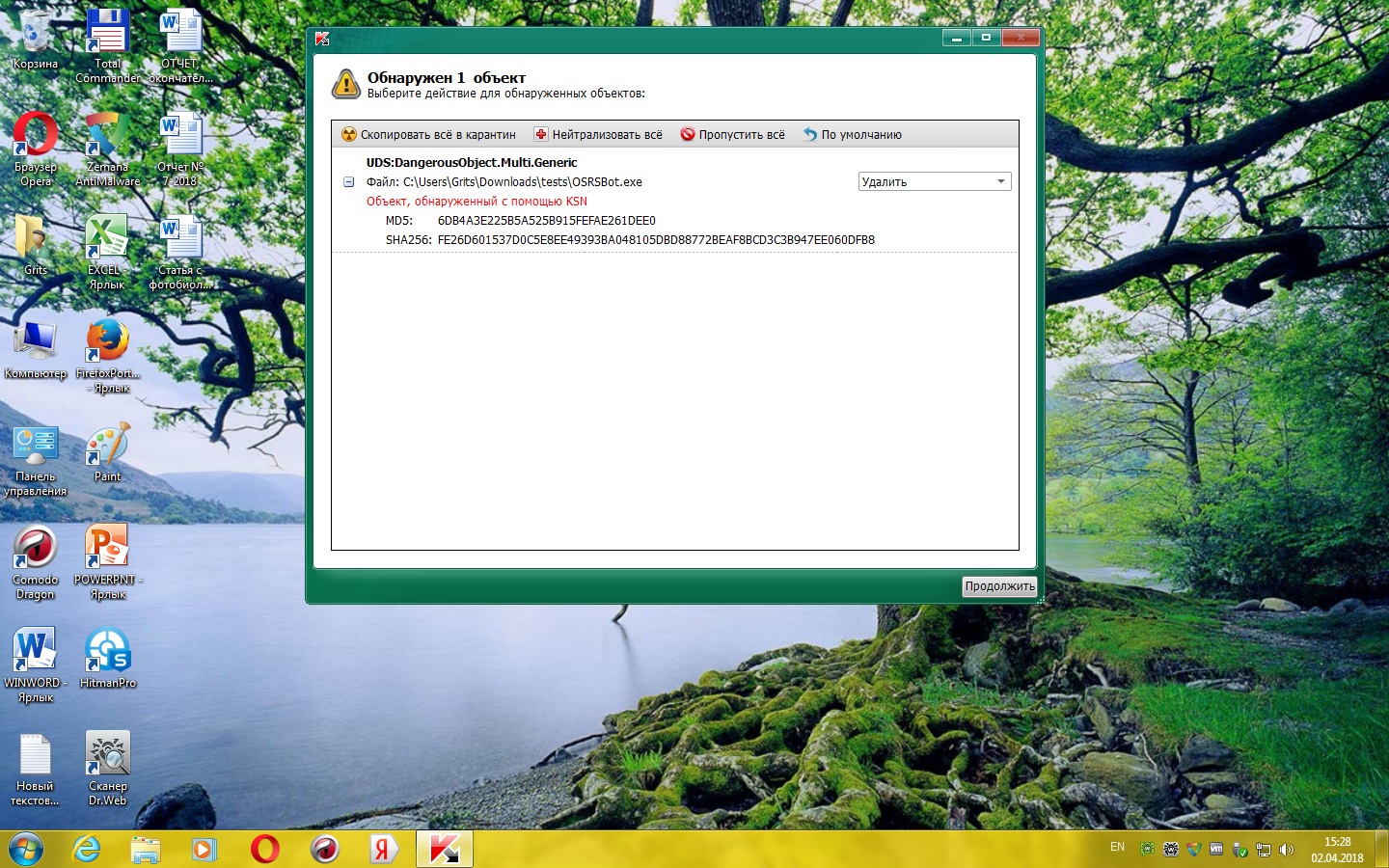Click the MD5 hash value

coord(547,221)
